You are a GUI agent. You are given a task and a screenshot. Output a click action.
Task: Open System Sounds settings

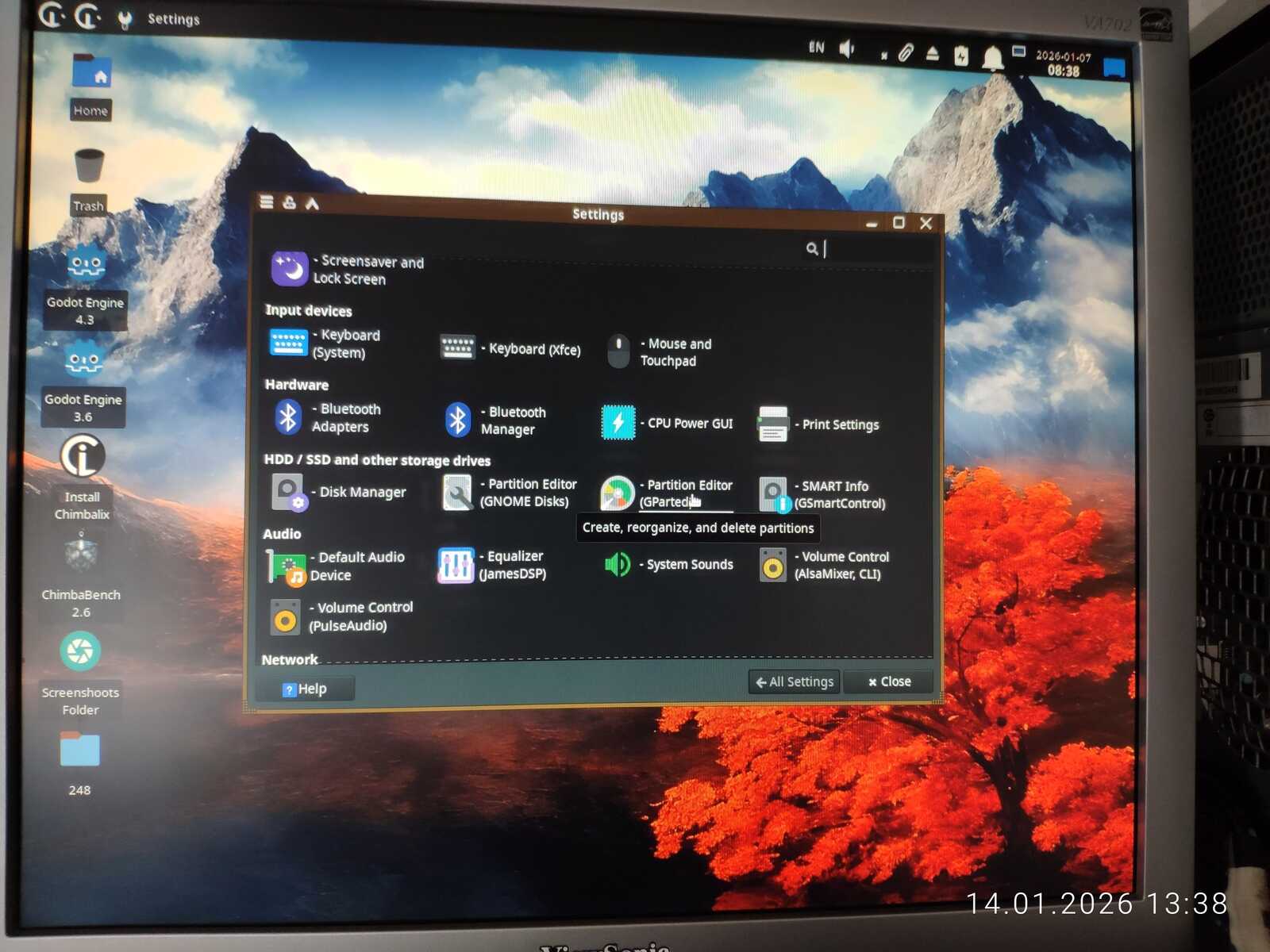pos(668,564)
